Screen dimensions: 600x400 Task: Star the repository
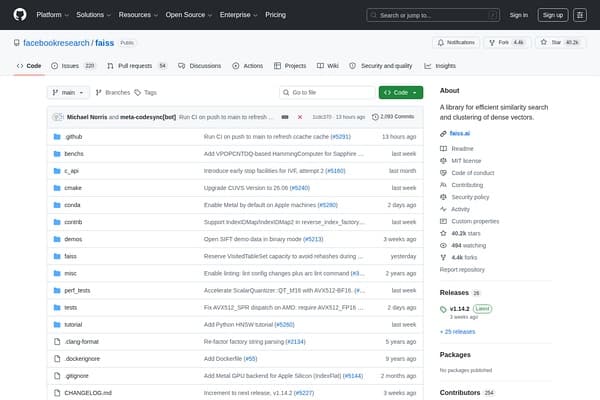[561, 42]
